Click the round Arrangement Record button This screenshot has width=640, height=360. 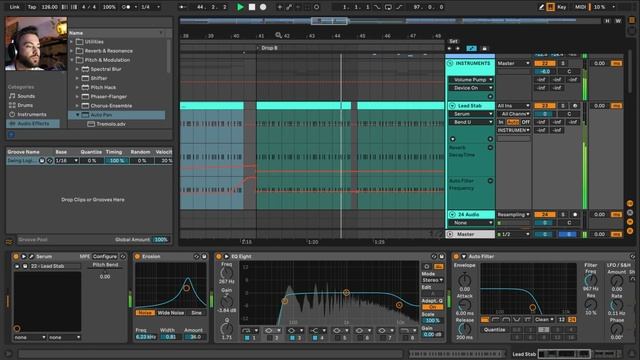tap(263, 7)
